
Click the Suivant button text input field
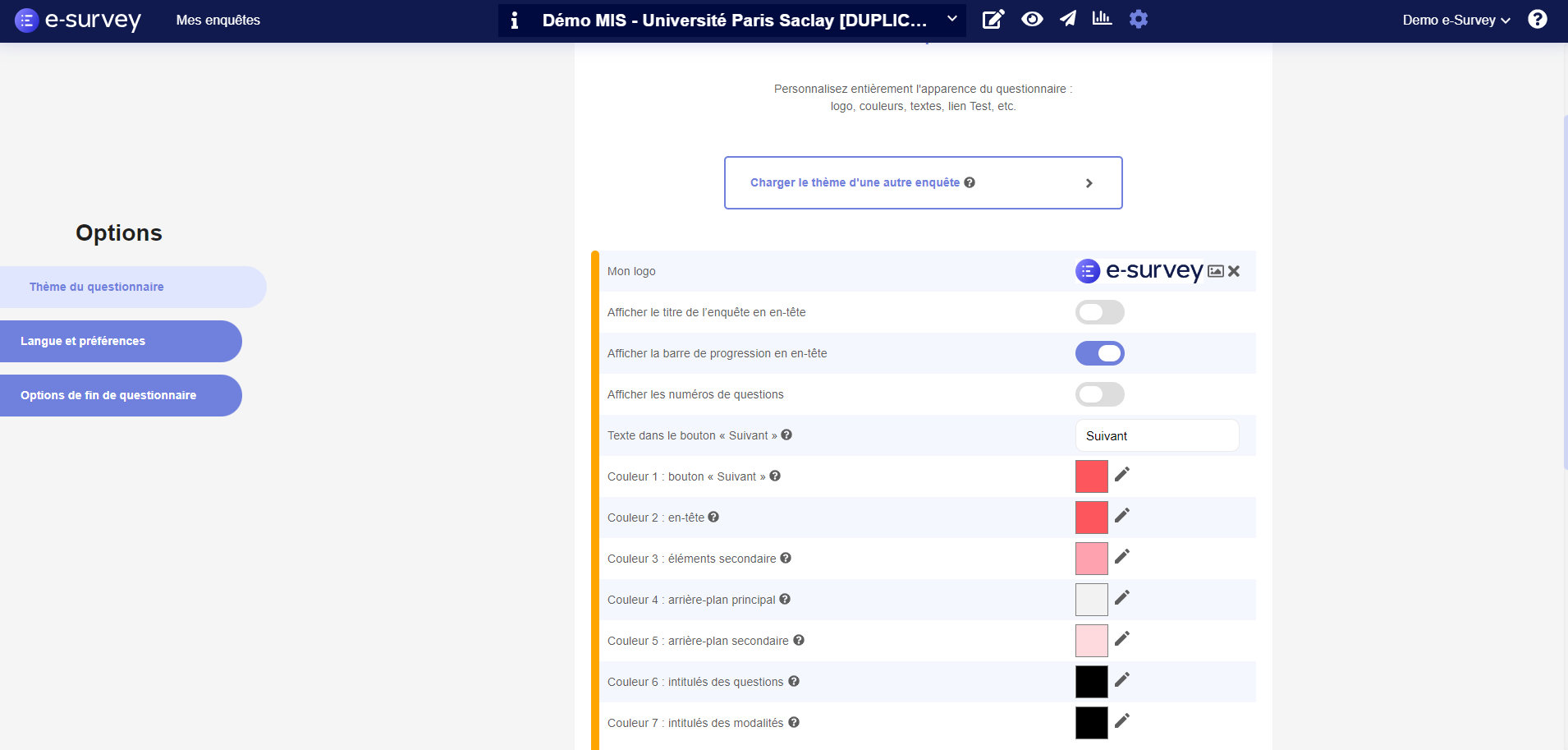(1156, 435)
